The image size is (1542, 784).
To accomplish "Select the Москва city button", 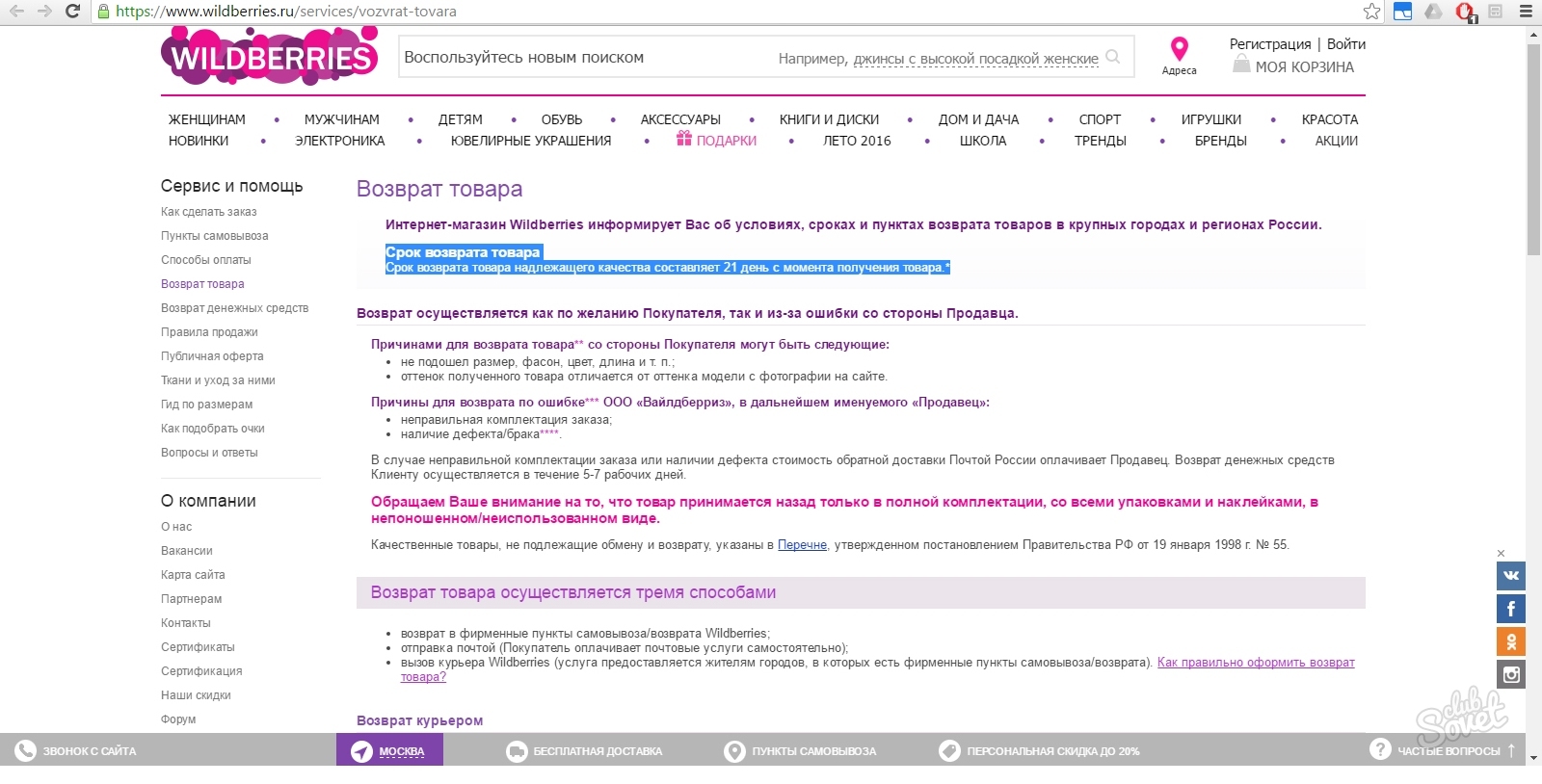I will (x=389, y=750).
